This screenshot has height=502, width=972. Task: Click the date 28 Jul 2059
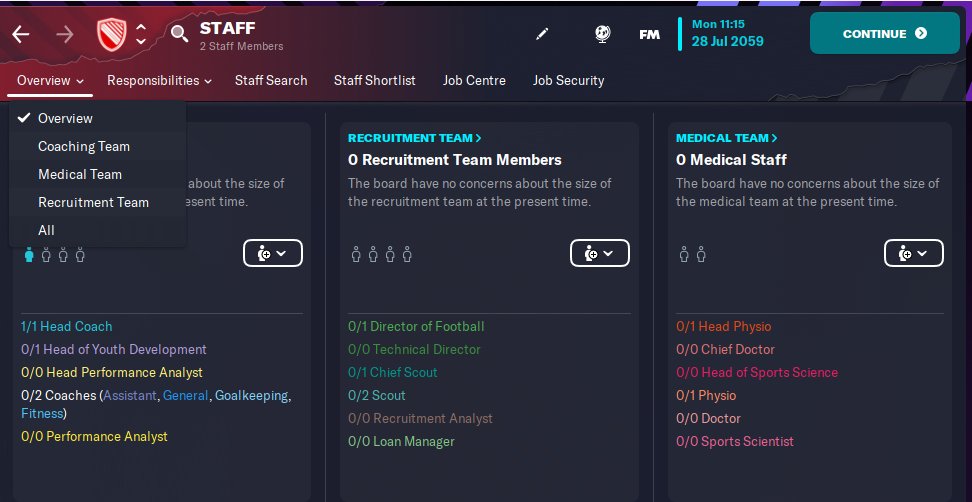tap(727, 42)
